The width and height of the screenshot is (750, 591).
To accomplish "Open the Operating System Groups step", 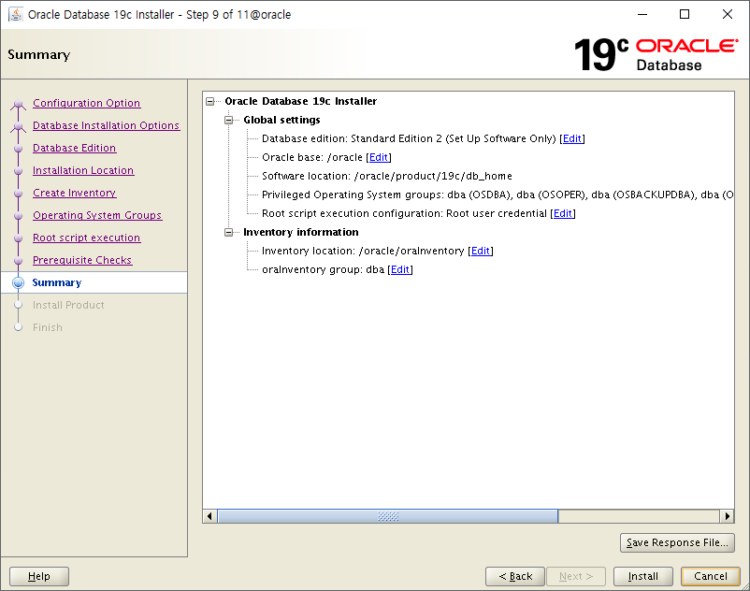I will [97, 216].
